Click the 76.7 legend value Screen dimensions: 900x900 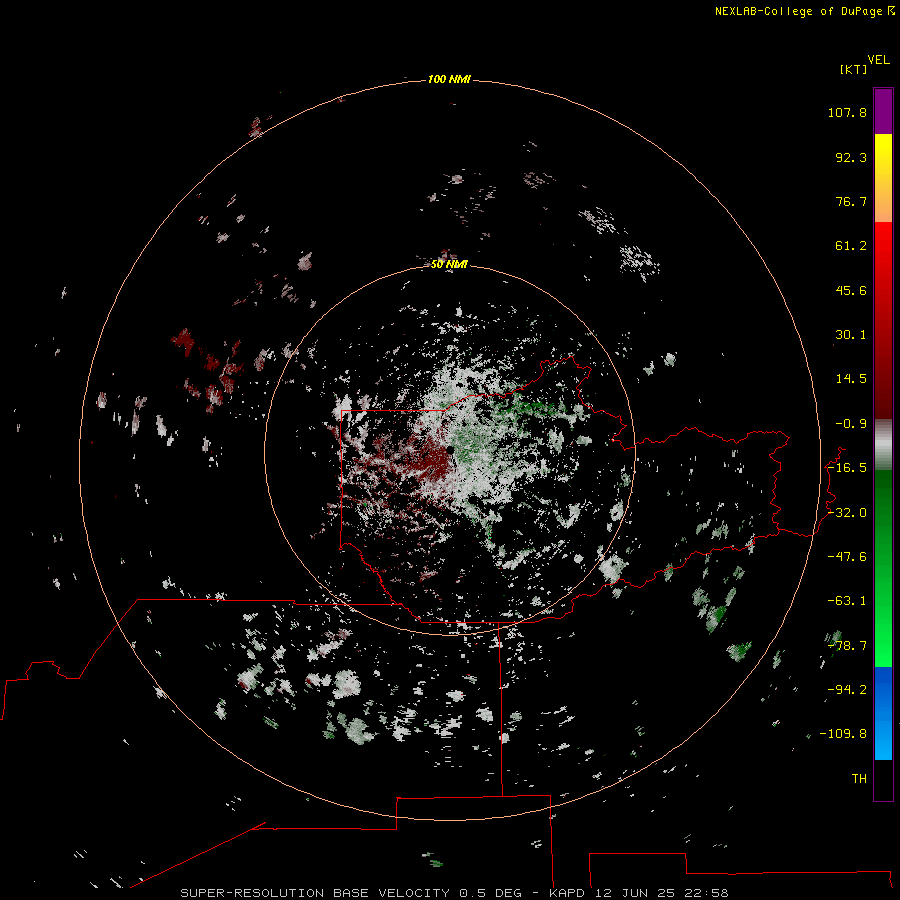(851, 201)
